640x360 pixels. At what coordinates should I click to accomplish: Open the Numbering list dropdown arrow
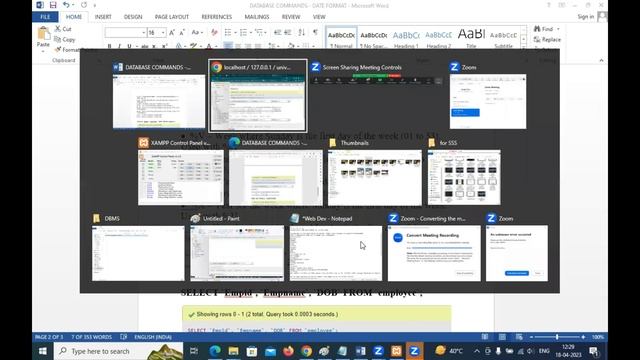coord(251,33)
